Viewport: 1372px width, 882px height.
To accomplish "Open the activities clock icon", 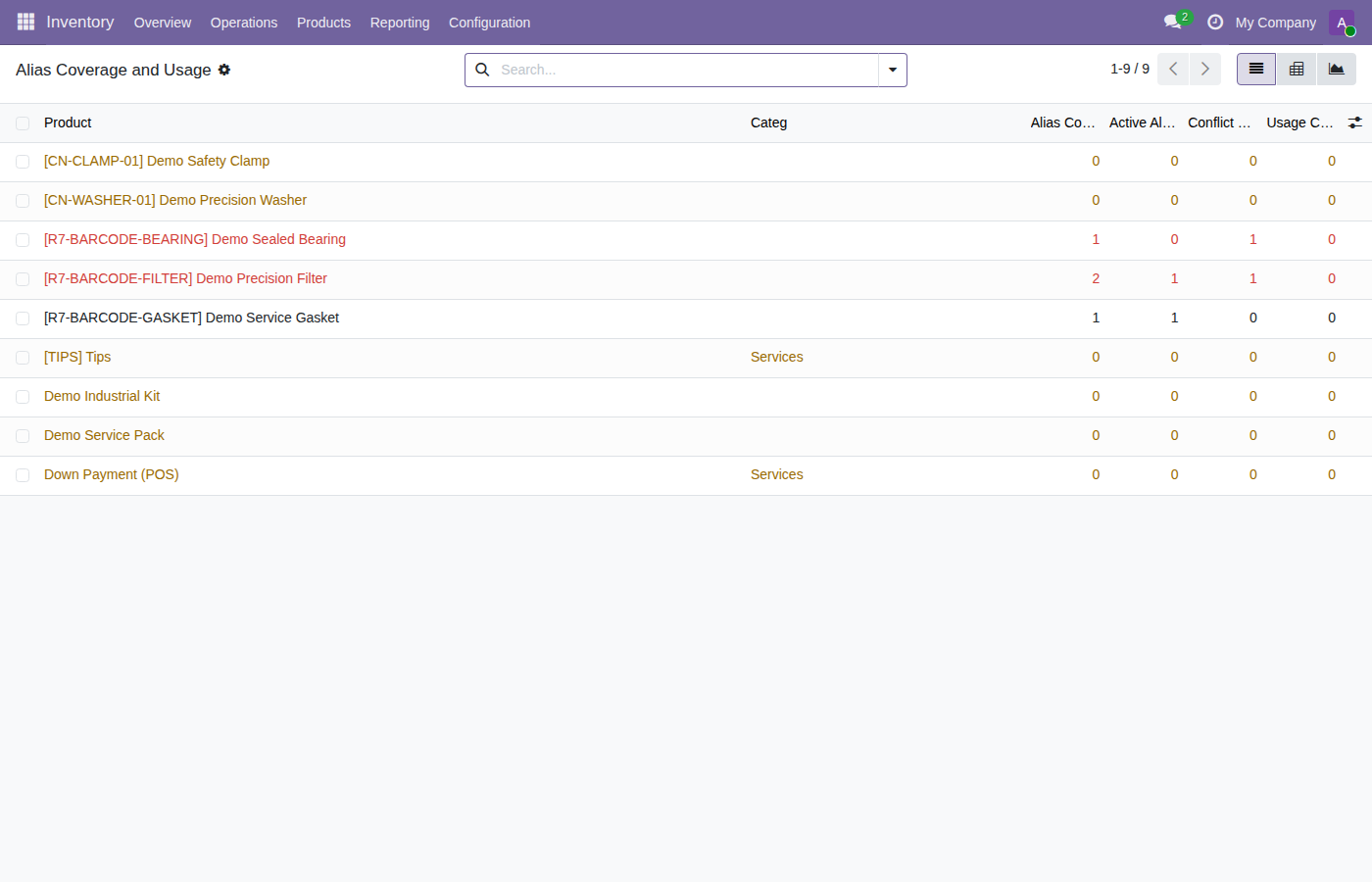I will pyautogui.click(x=1215, y=22).
